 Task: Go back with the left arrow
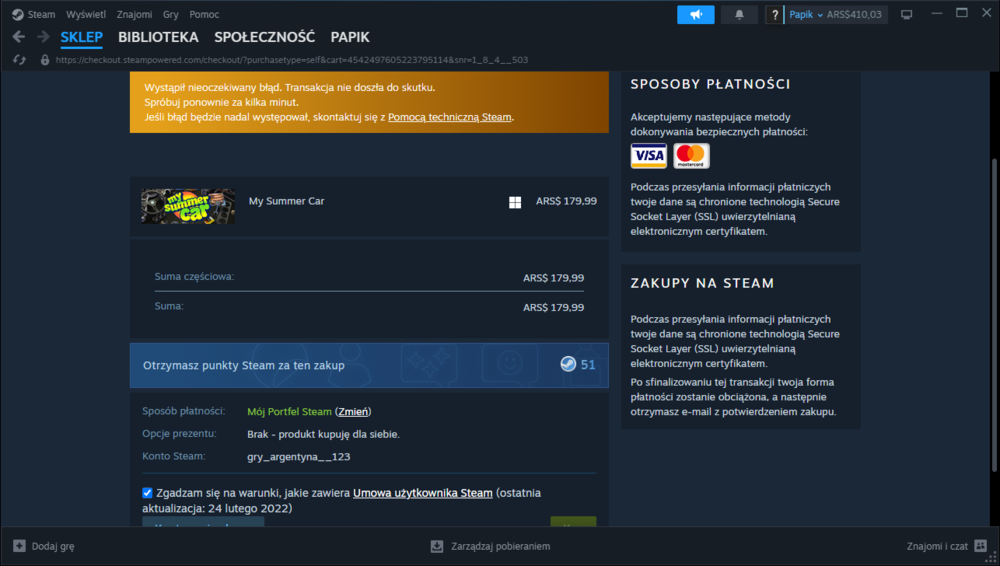18,37
